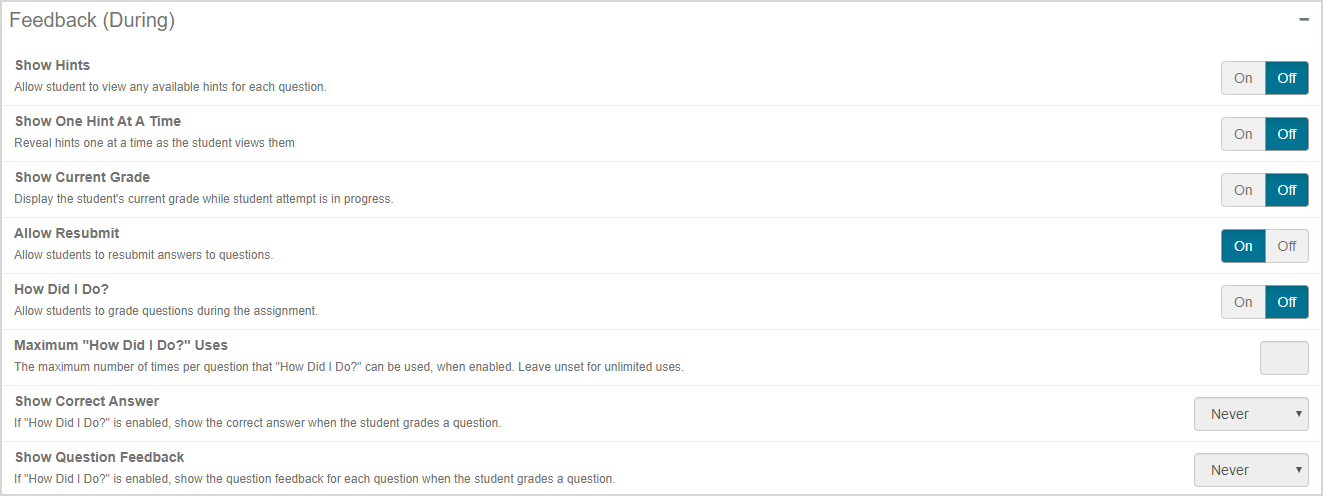Disable Allow Resubmit with Off button
1323x496 pixels.
[1287, 246]
